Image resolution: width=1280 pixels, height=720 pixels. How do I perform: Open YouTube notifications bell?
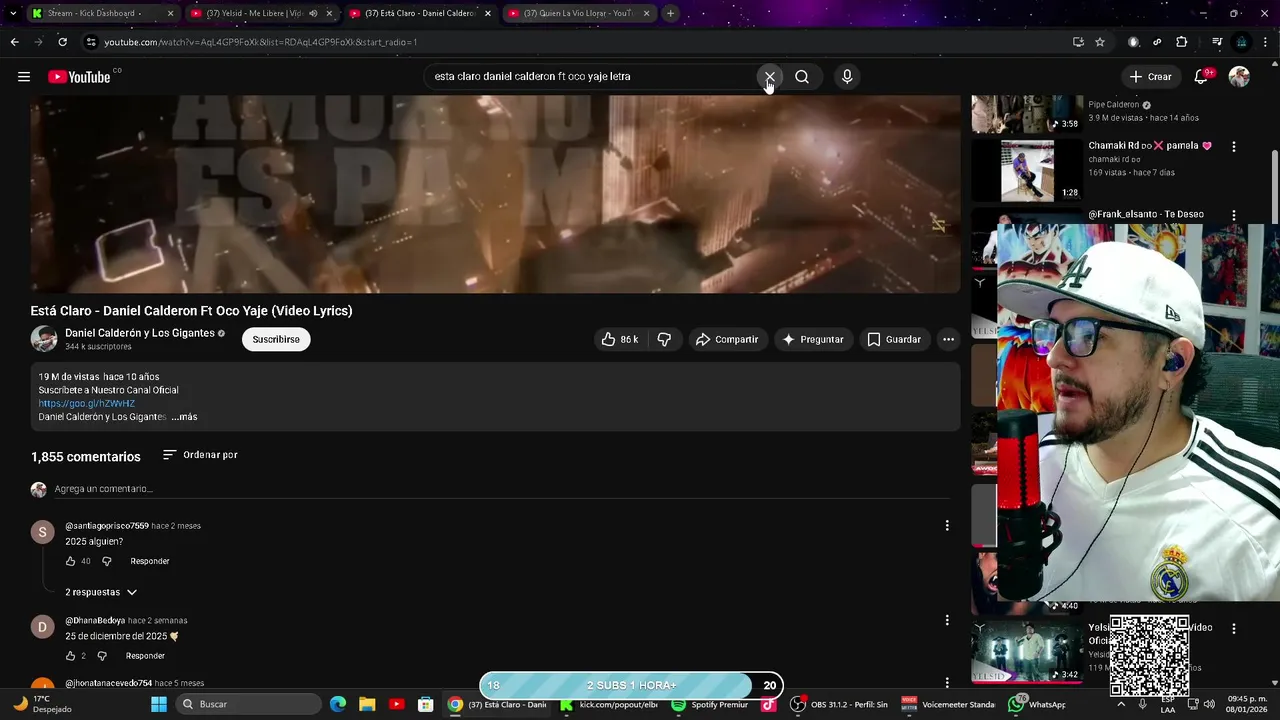1202,77
